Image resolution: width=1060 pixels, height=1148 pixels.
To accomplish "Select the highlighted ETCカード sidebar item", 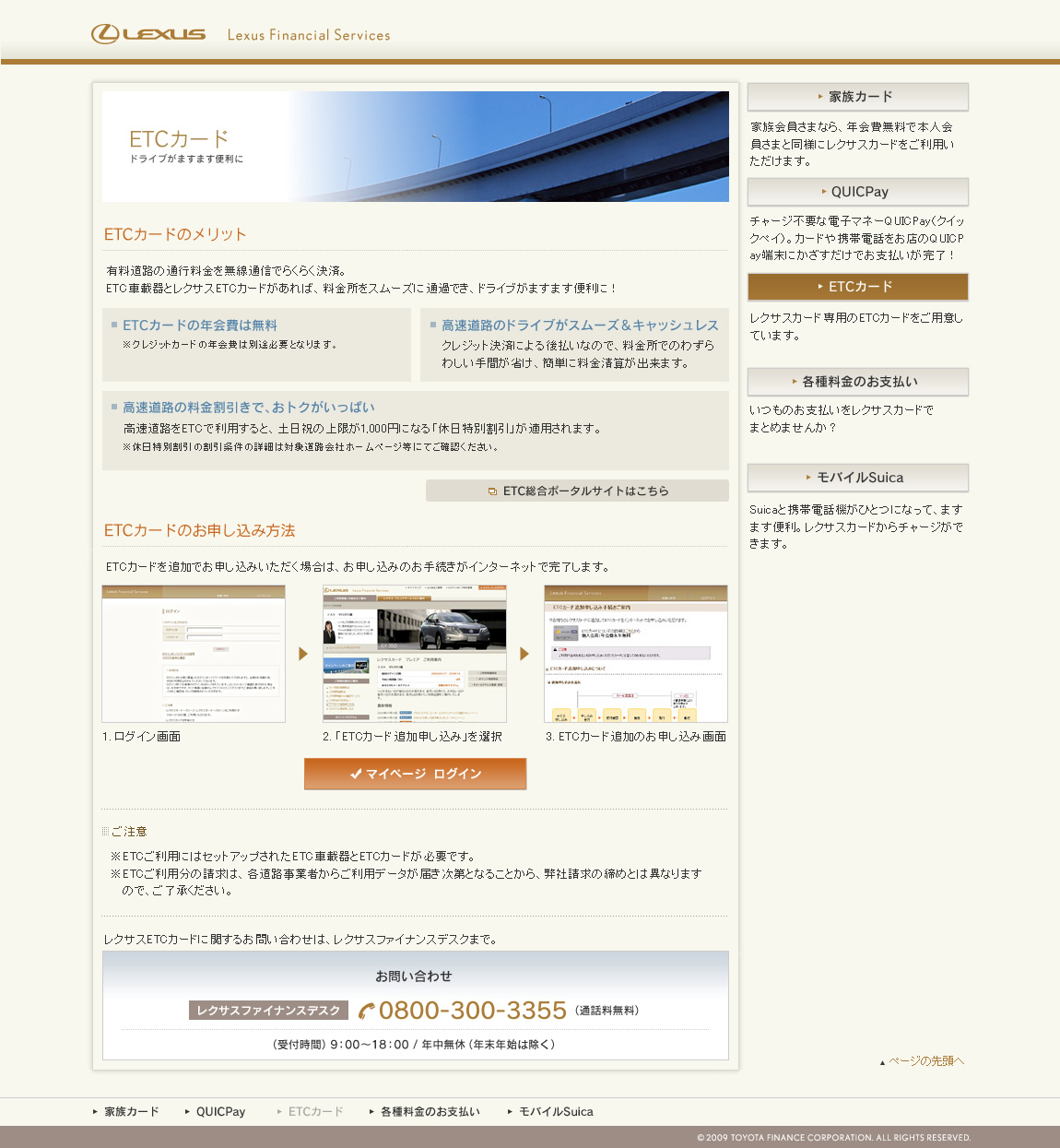I will pos(857,287).
